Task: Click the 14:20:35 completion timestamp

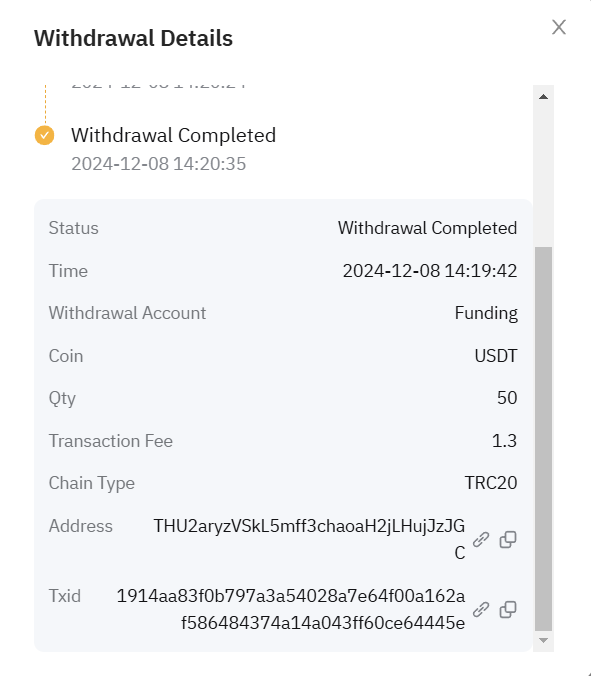Action: pos(159,164)
